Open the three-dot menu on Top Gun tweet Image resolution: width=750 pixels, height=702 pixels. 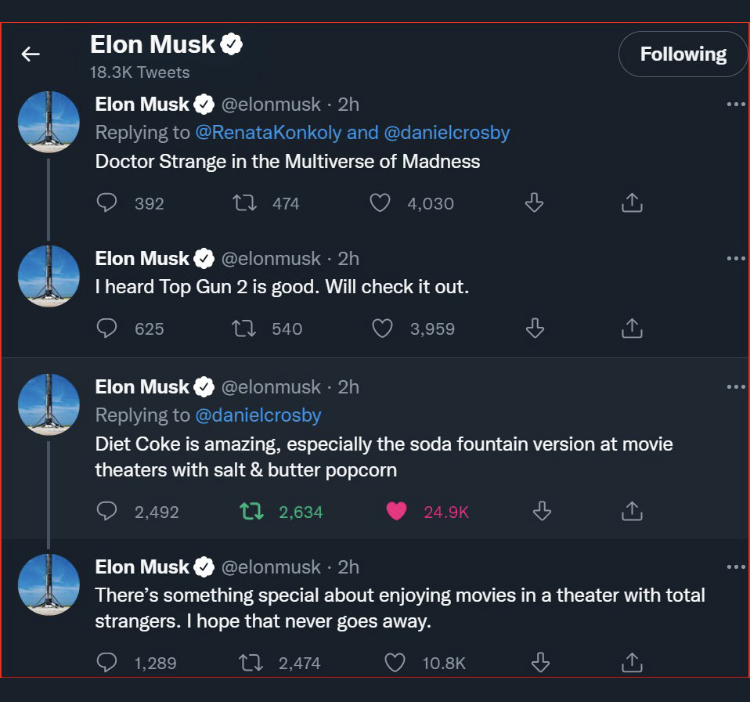(735, 259)
